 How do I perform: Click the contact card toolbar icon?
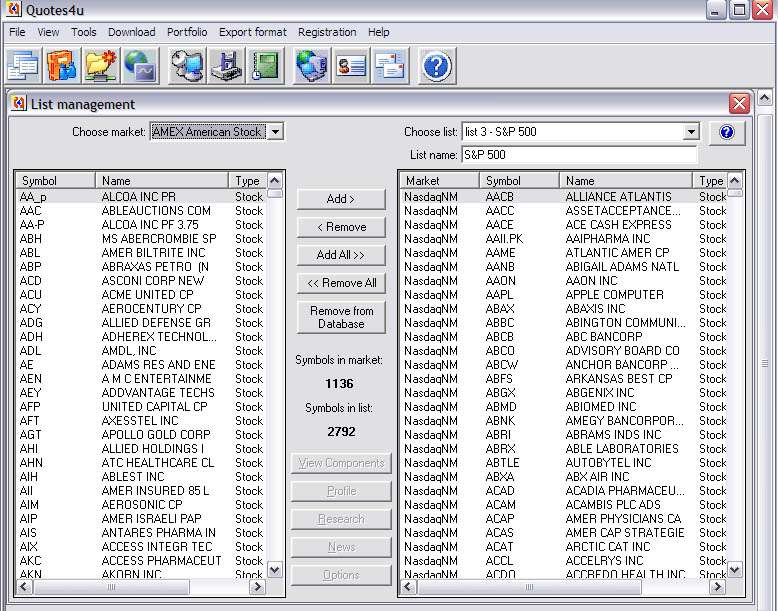point(351,66)
